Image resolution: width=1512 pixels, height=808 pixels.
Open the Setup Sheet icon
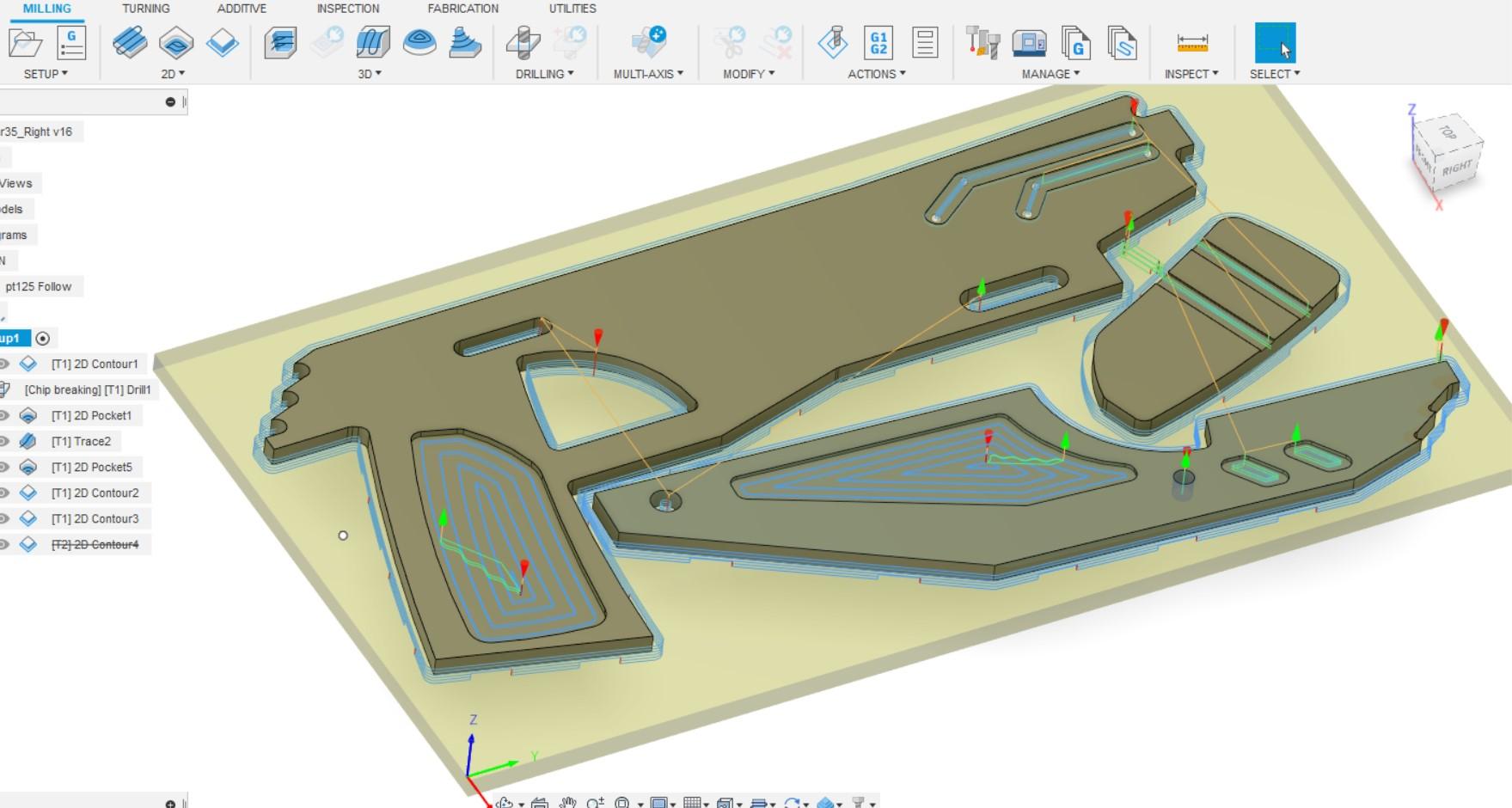pyautogui.click(x=925, y=42)
